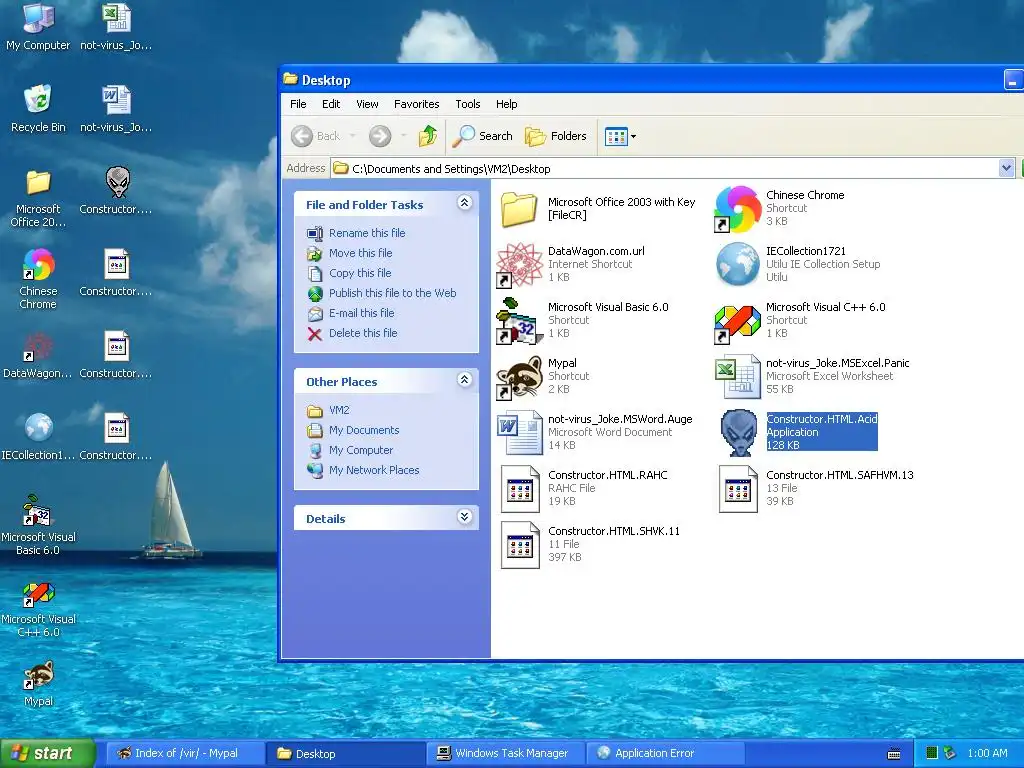Collapse the Other Places panel
Viewport: 1024px width, 768px height.
pos(464,380)
